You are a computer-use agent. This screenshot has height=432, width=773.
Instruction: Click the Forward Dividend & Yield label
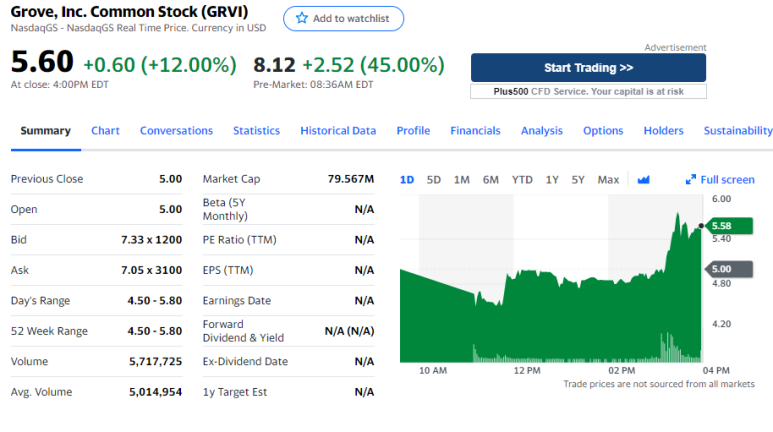pos(243,331)
